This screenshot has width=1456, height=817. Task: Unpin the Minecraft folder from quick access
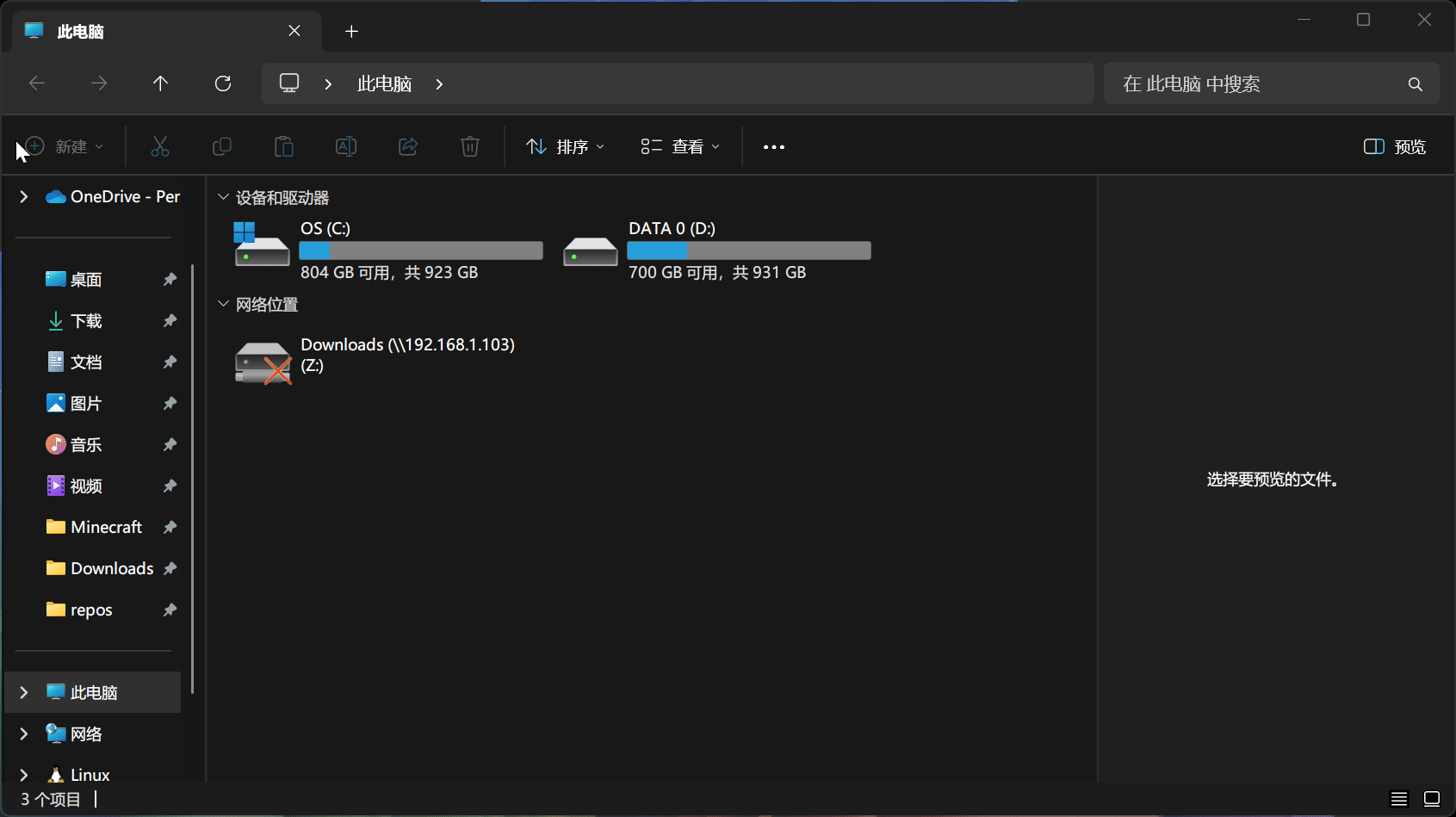coord(169,526)
